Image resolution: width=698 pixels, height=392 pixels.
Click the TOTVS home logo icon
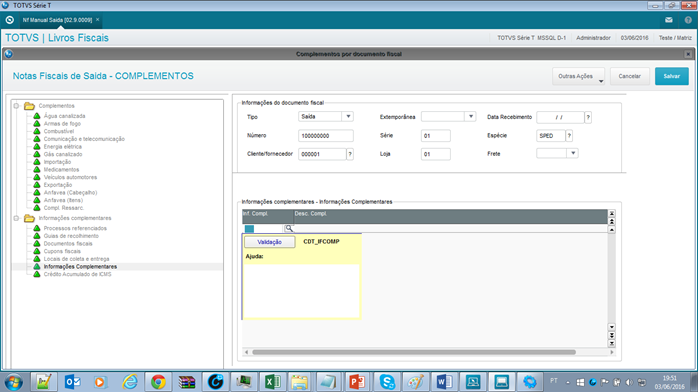coord(10,20)
